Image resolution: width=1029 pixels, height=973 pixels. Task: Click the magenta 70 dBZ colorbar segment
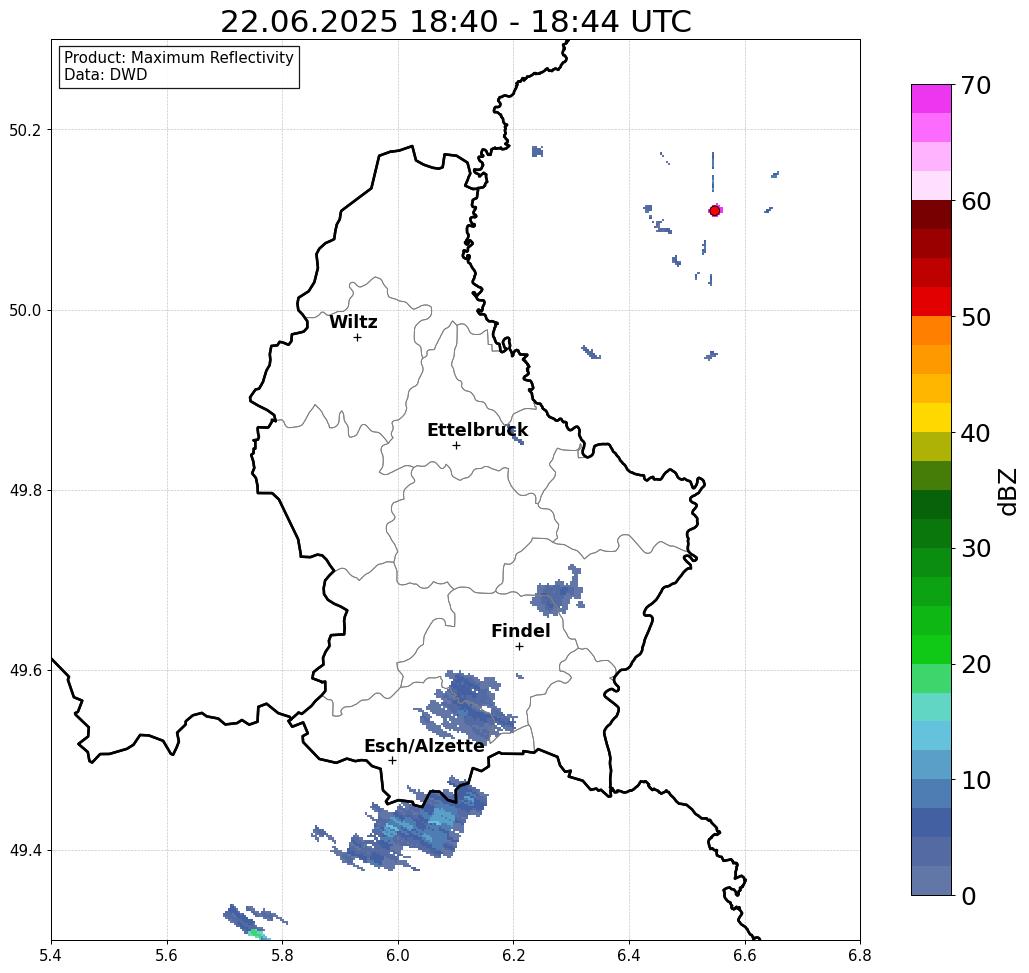point(931,99)
